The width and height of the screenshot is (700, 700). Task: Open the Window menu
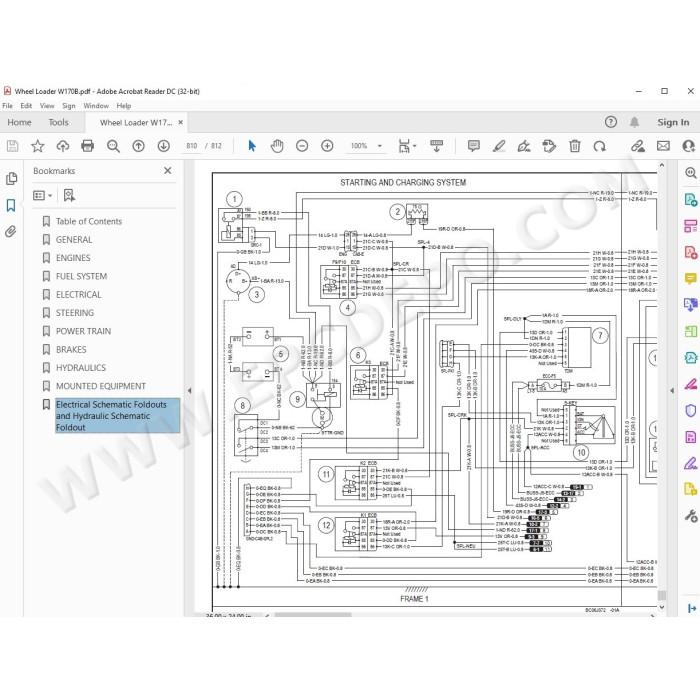(96, 106)
